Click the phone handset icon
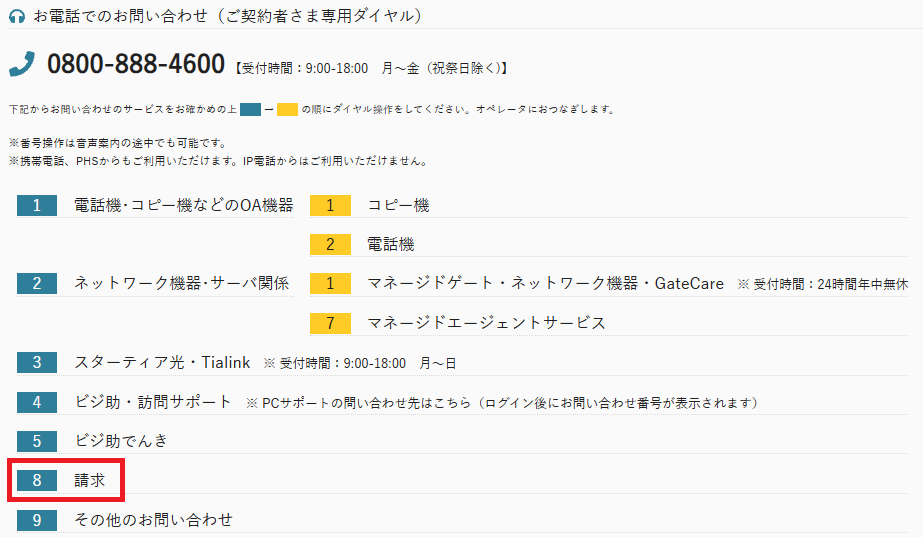 coord(22,65)
